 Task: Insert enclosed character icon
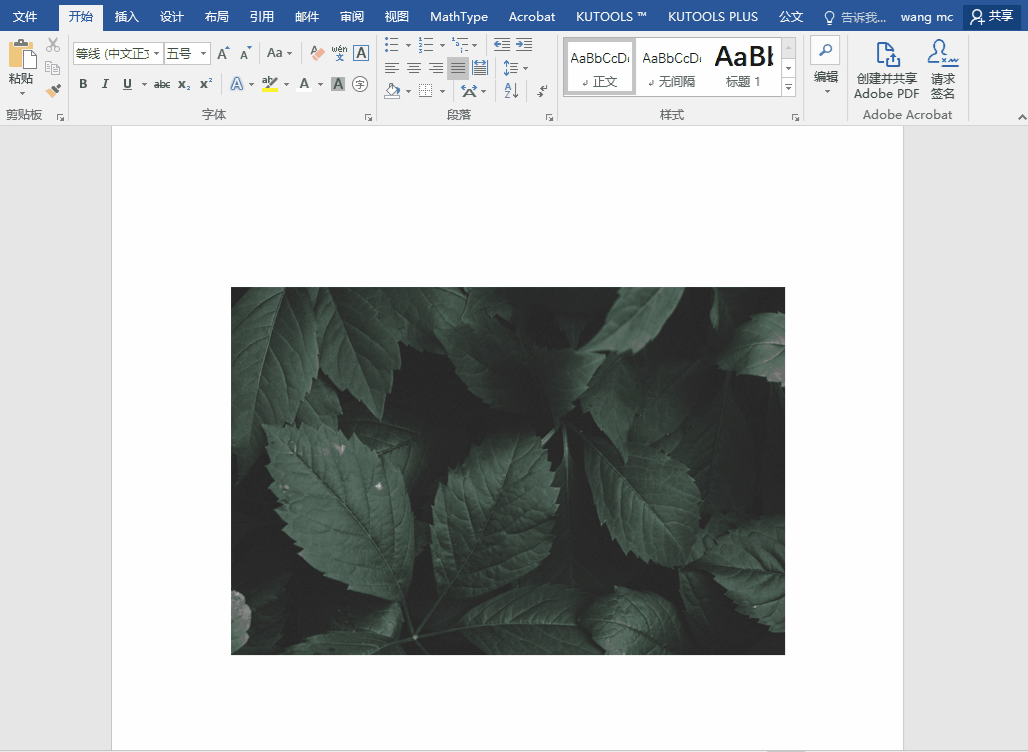[x=360, y=84]
